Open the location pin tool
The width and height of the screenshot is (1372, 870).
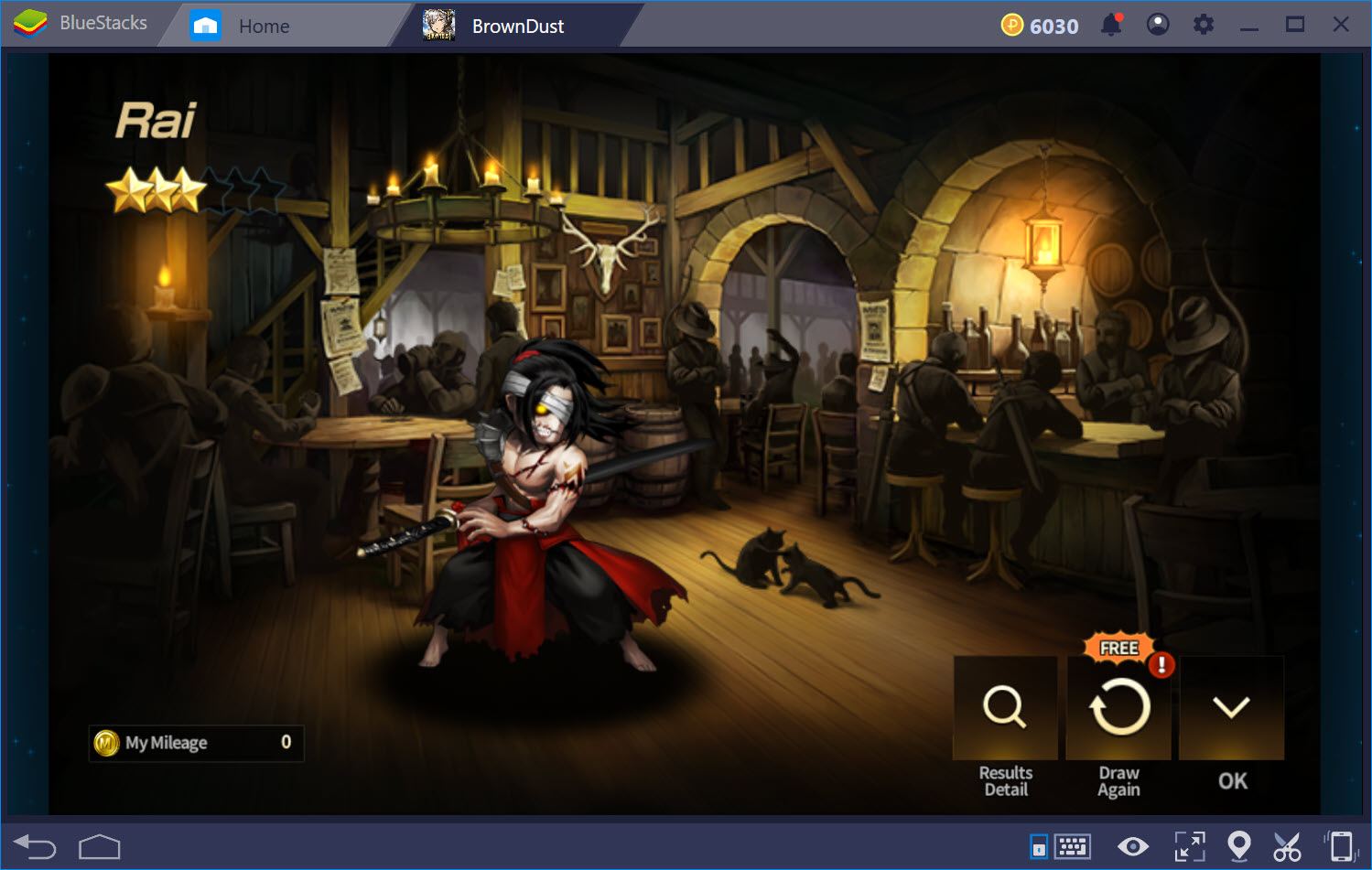pyautogui.click(x=1238, y=846)
